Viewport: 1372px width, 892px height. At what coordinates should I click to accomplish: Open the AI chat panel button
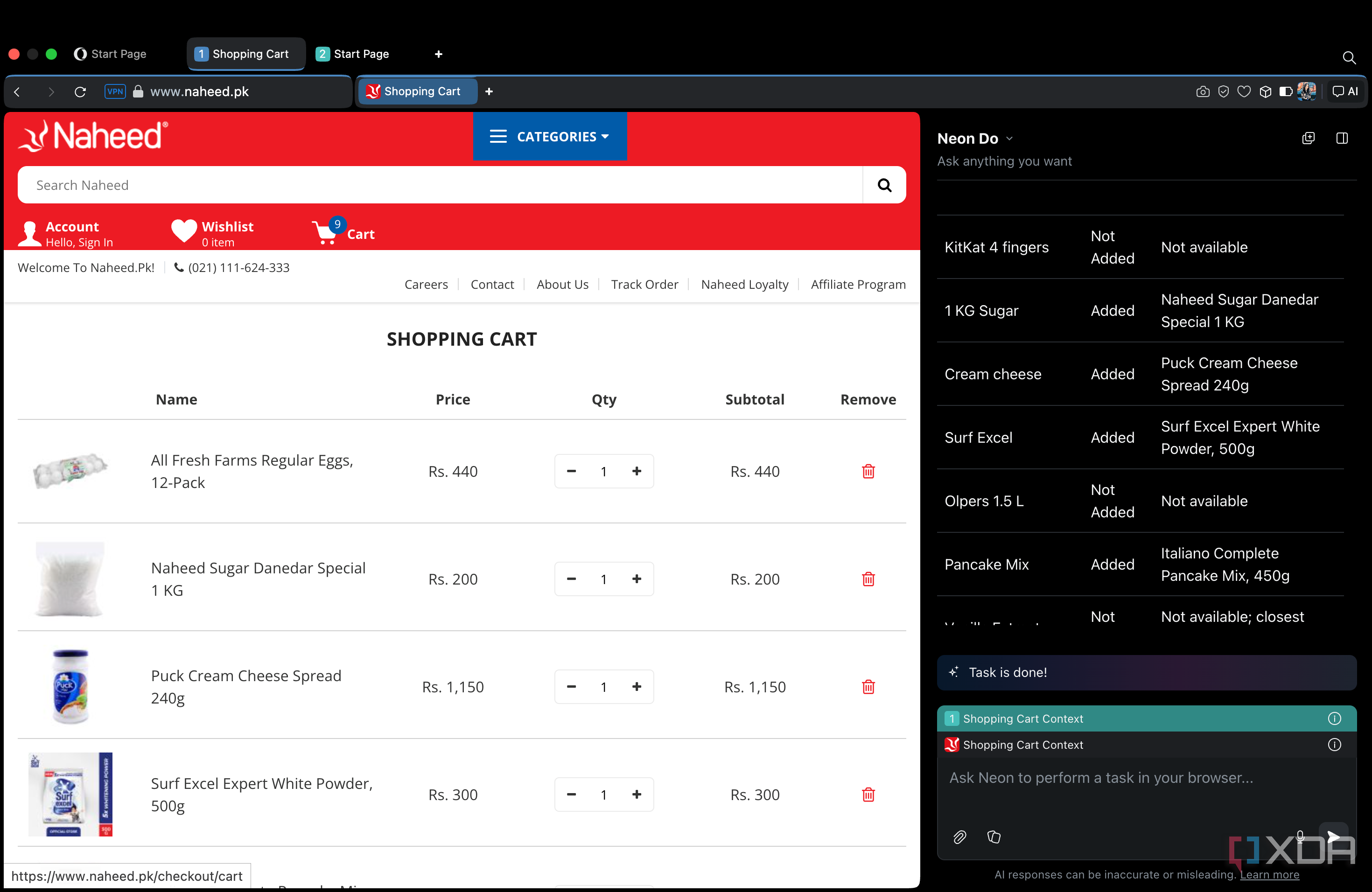1345,91
